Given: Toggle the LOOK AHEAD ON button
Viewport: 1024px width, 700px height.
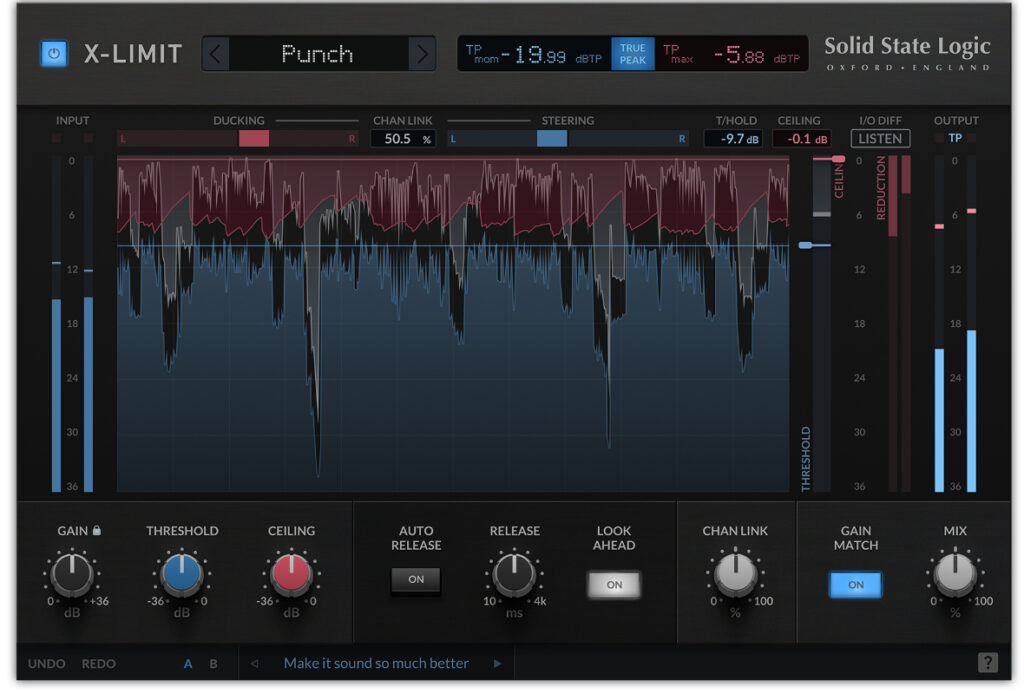Looking at the screenshot, I should (614, 584).
